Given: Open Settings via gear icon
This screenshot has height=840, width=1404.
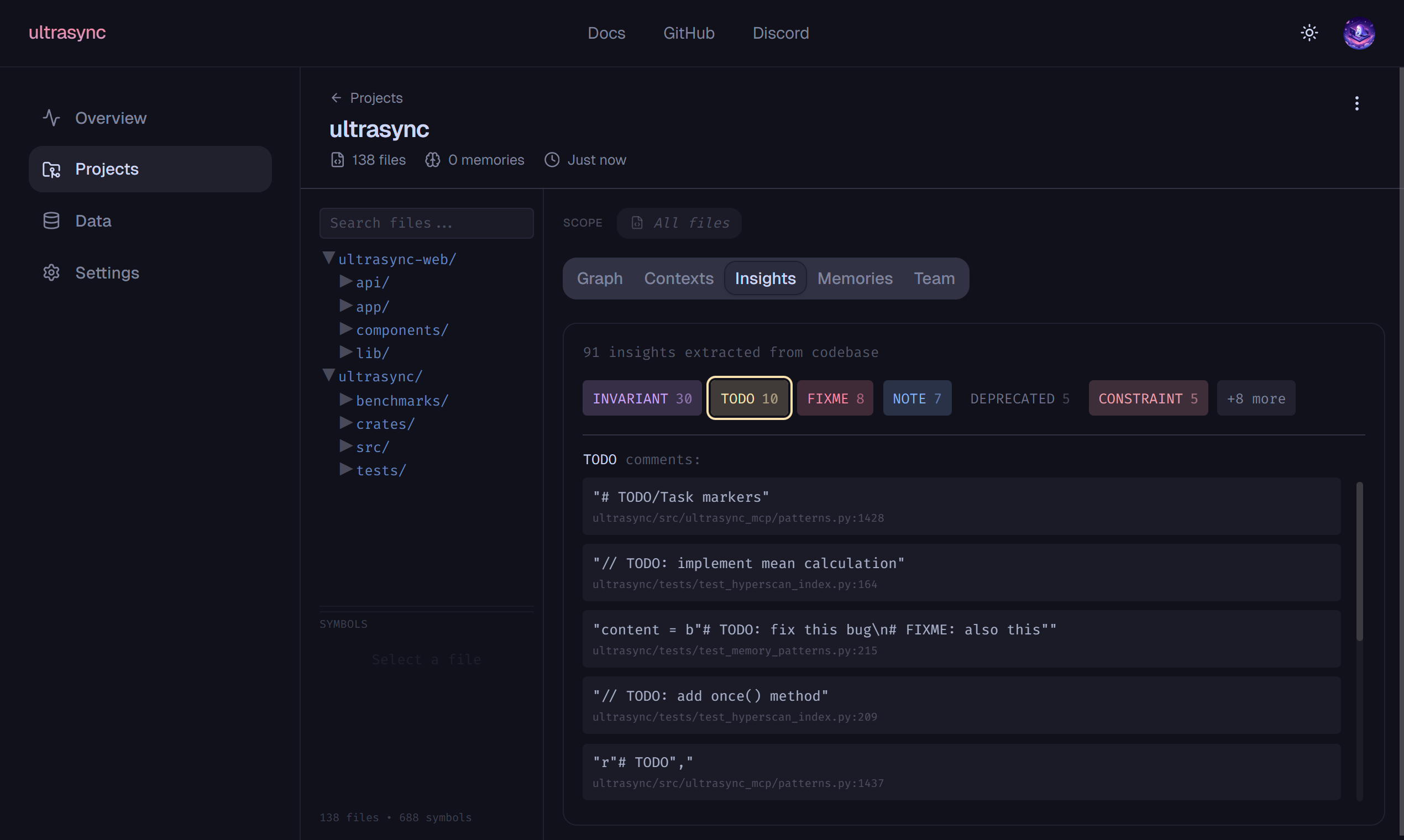Looking at the screenshot, I should 51,273.
